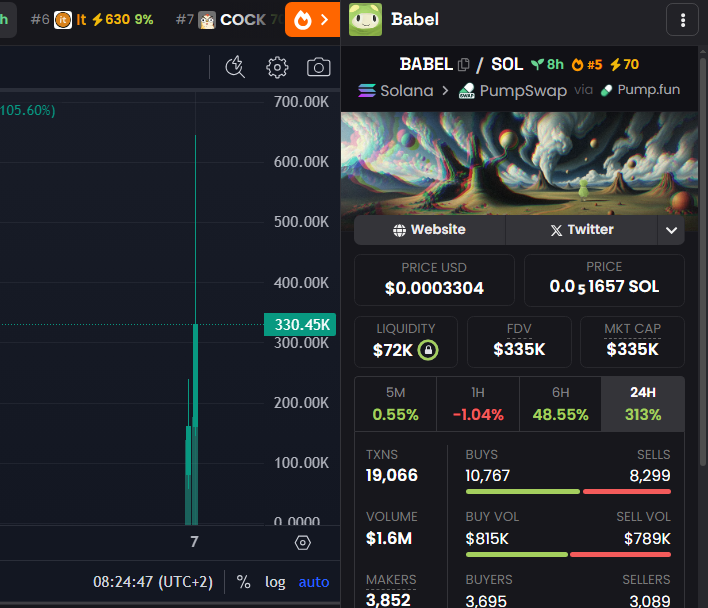Screen dimensions: 708x608
Task: Toggle percent scale on chart
Action: [243, 582]
